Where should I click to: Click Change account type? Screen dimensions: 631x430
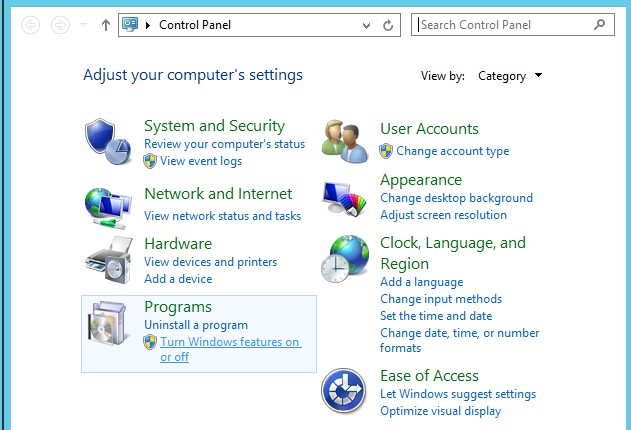click(453, 151)
